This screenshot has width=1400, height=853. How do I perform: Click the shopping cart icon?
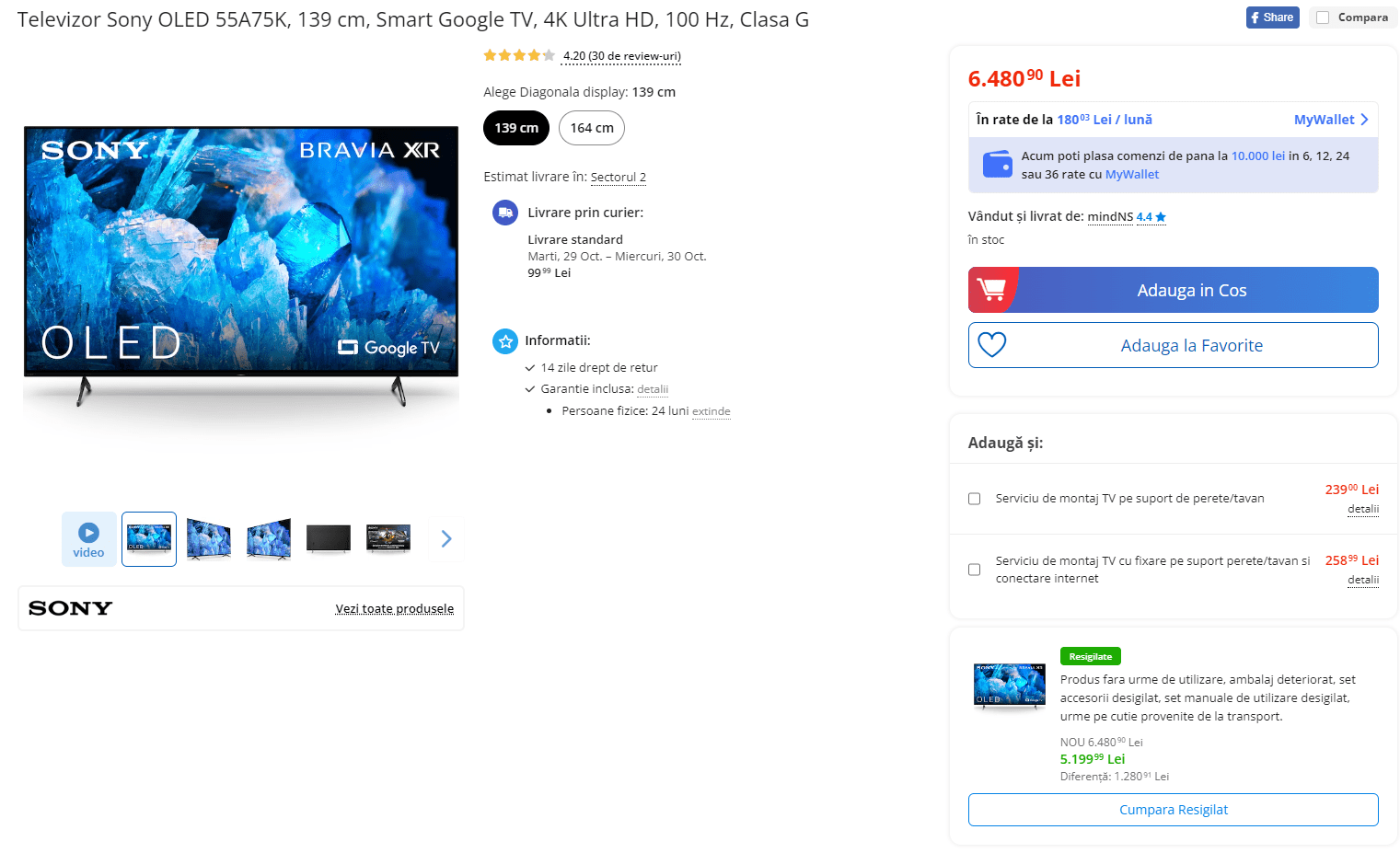[991, 290]
